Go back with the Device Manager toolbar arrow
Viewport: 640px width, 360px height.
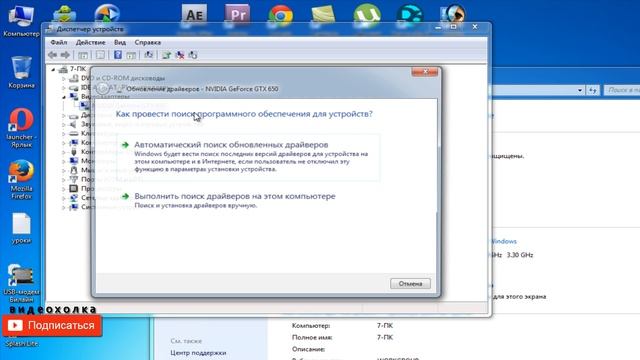pyautogui.click(x=52, y=55)
